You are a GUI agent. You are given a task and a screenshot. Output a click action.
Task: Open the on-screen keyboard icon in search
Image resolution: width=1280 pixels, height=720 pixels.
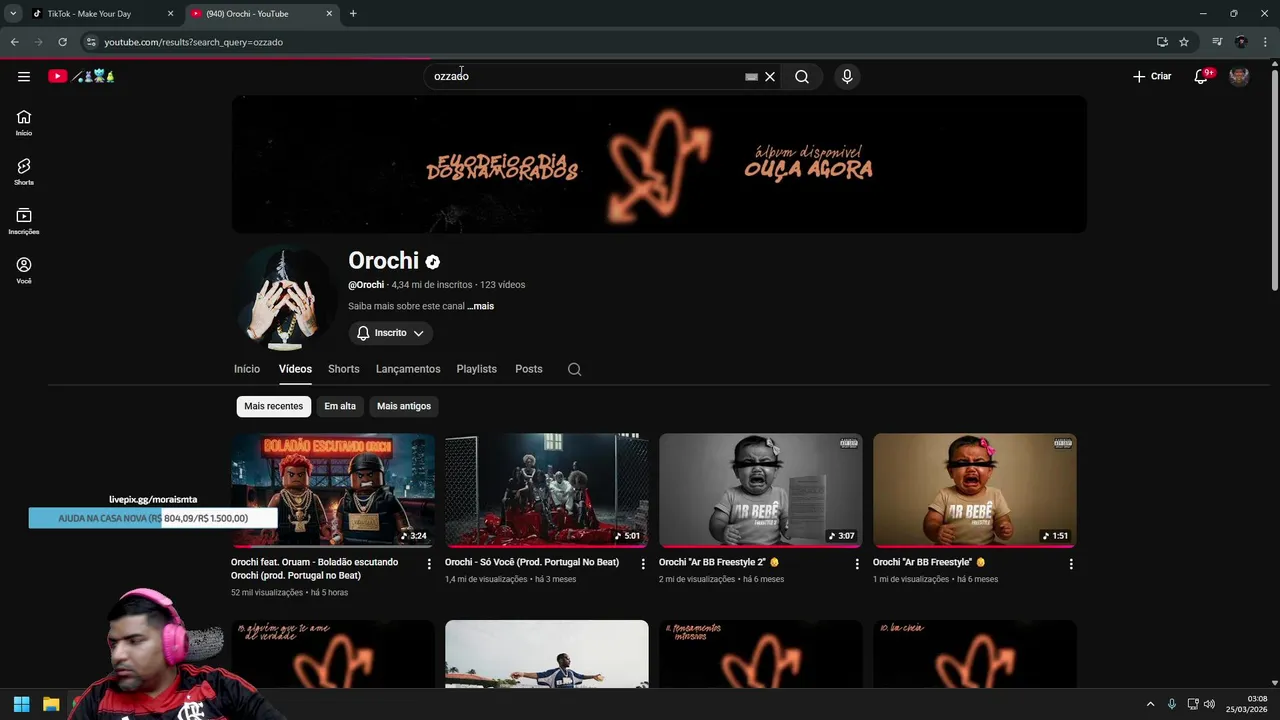[x=751, y=76]
